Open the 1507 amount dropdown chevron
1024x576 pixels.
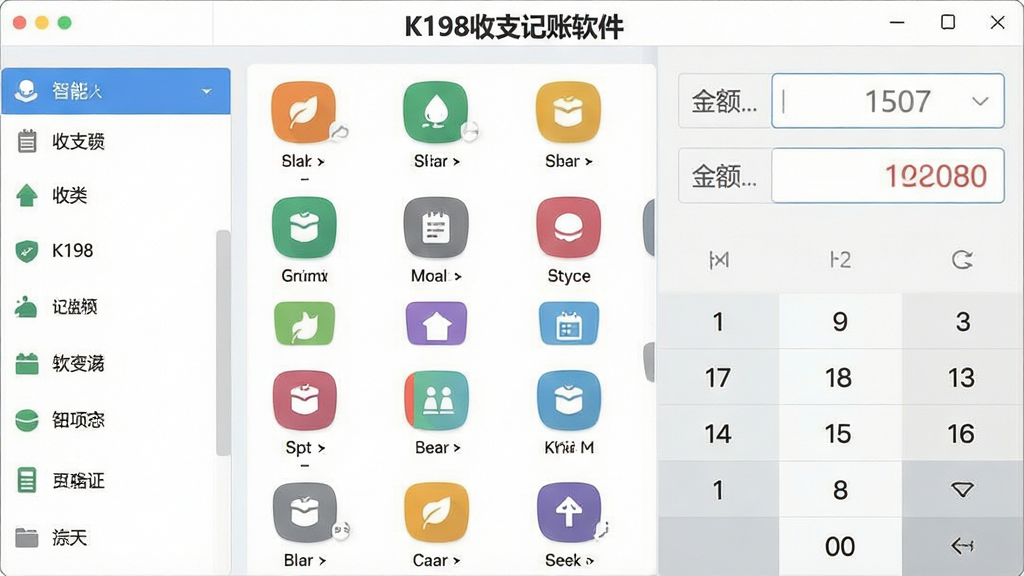(980, 101)
